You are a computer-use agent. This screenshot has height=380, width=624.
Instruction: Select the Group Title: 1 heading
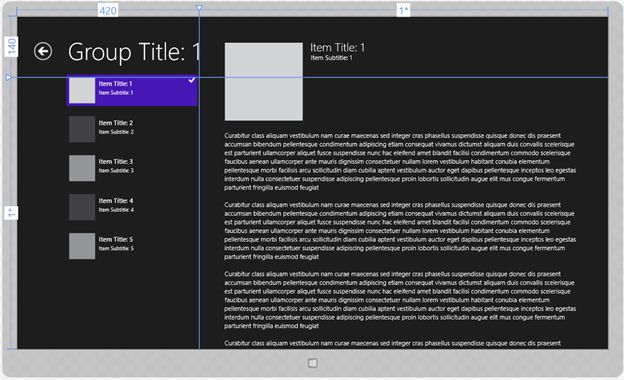134,52
